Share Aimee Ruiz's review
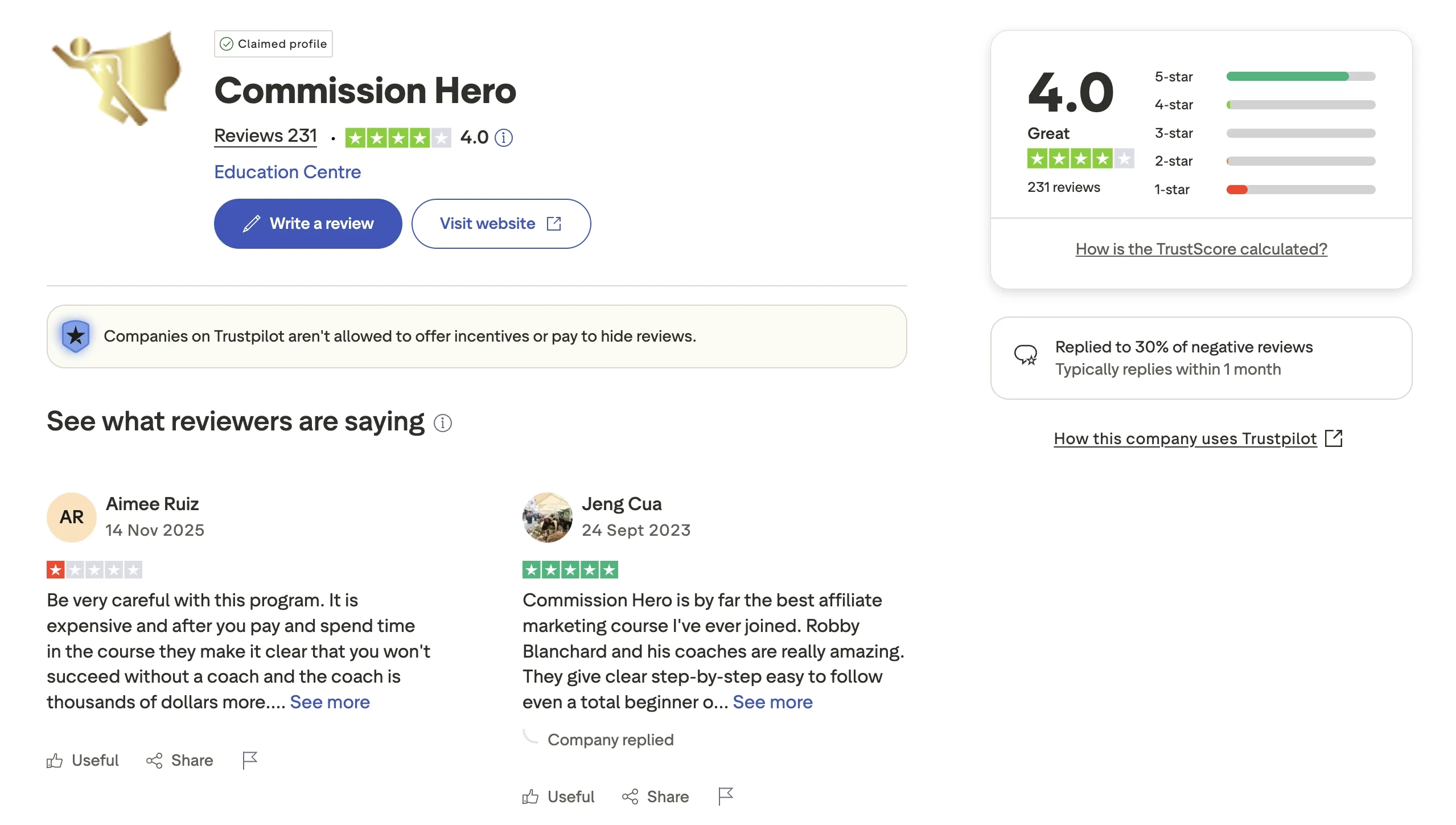This screenshot has height=825, width=1456. coord(179,760)
